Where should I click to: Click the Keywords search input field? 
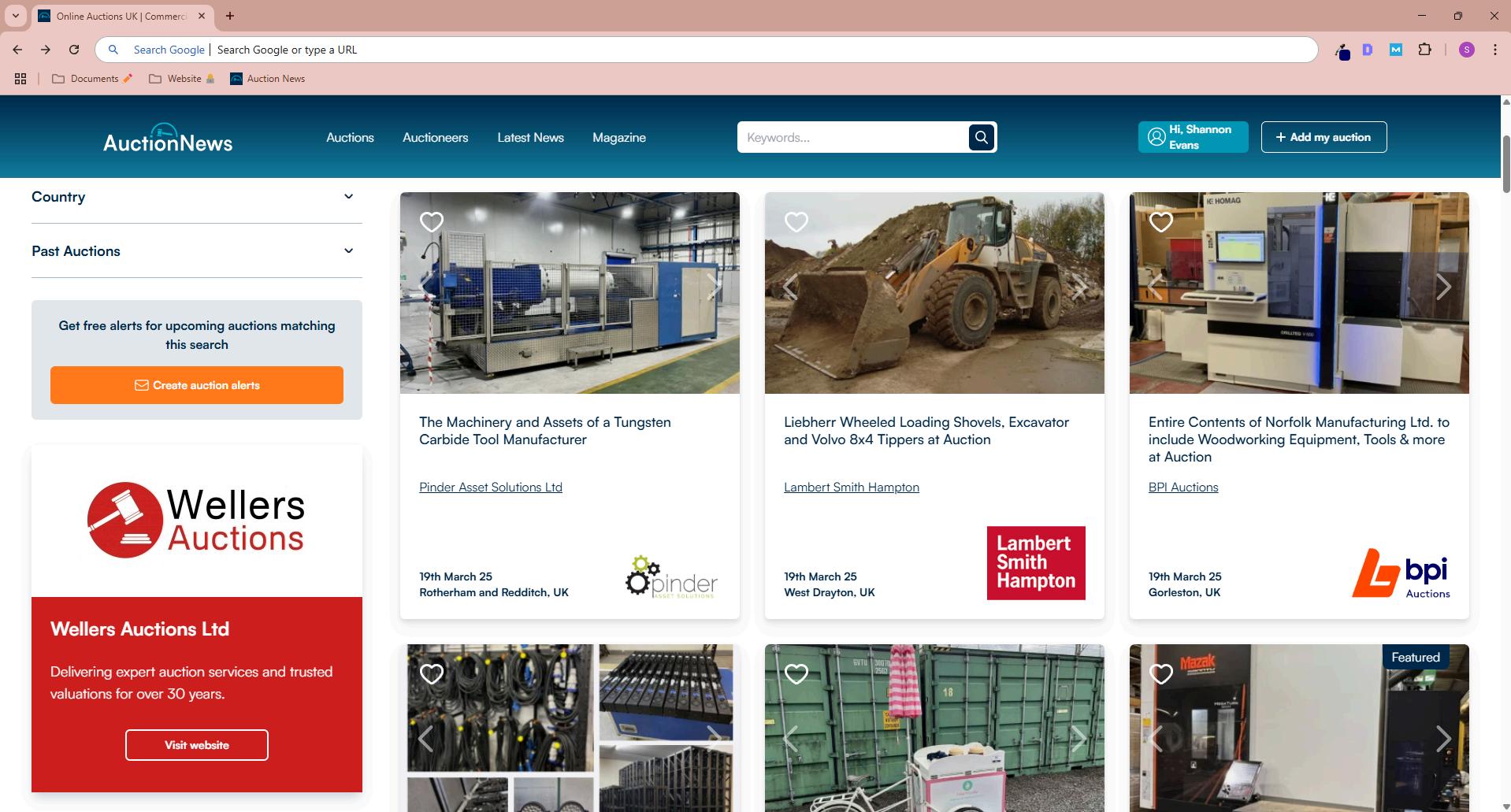852,137
